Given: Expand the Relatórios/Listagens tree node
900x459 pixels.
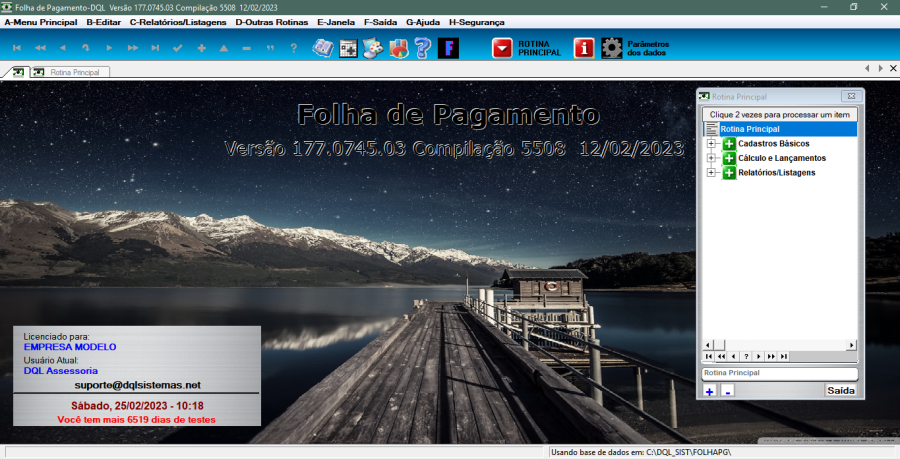Looking at the screenshot, I should coord(711,173).
